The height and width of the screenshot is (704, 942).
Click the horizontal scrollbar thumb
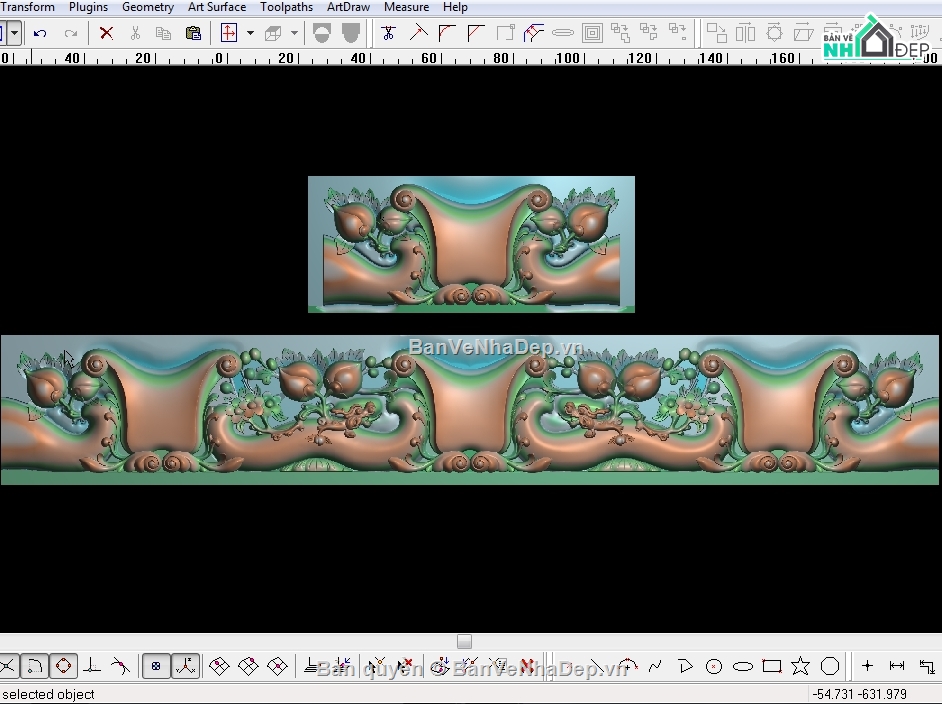click(464, 642)
